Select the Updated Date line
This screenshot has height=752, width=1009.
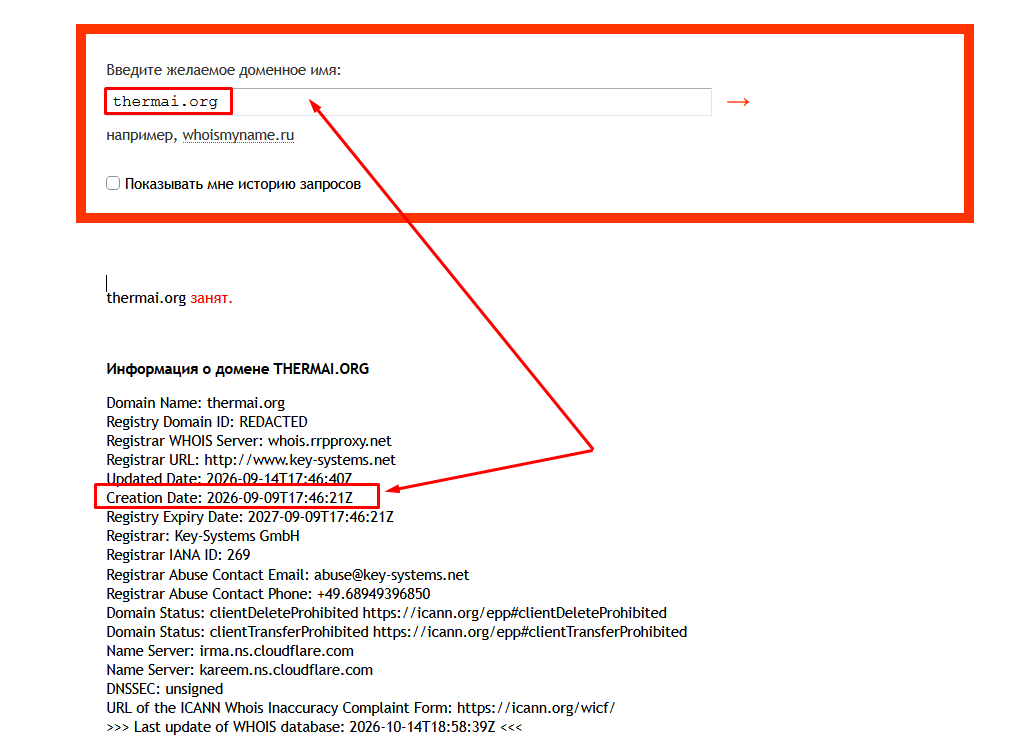[229, 479]
